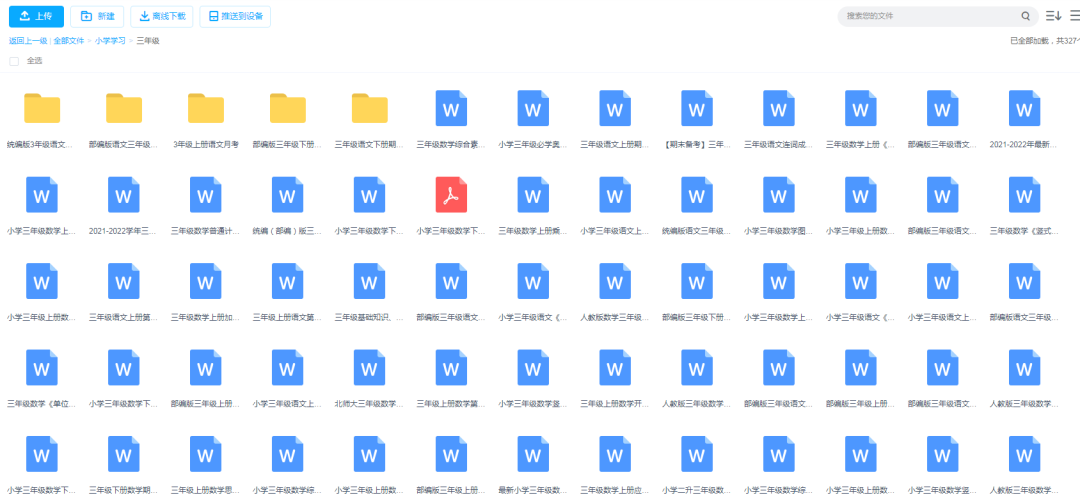Select Word file 三年级数学上册《…
Viewport: 1080px width, 500px height.
point(861,108)
